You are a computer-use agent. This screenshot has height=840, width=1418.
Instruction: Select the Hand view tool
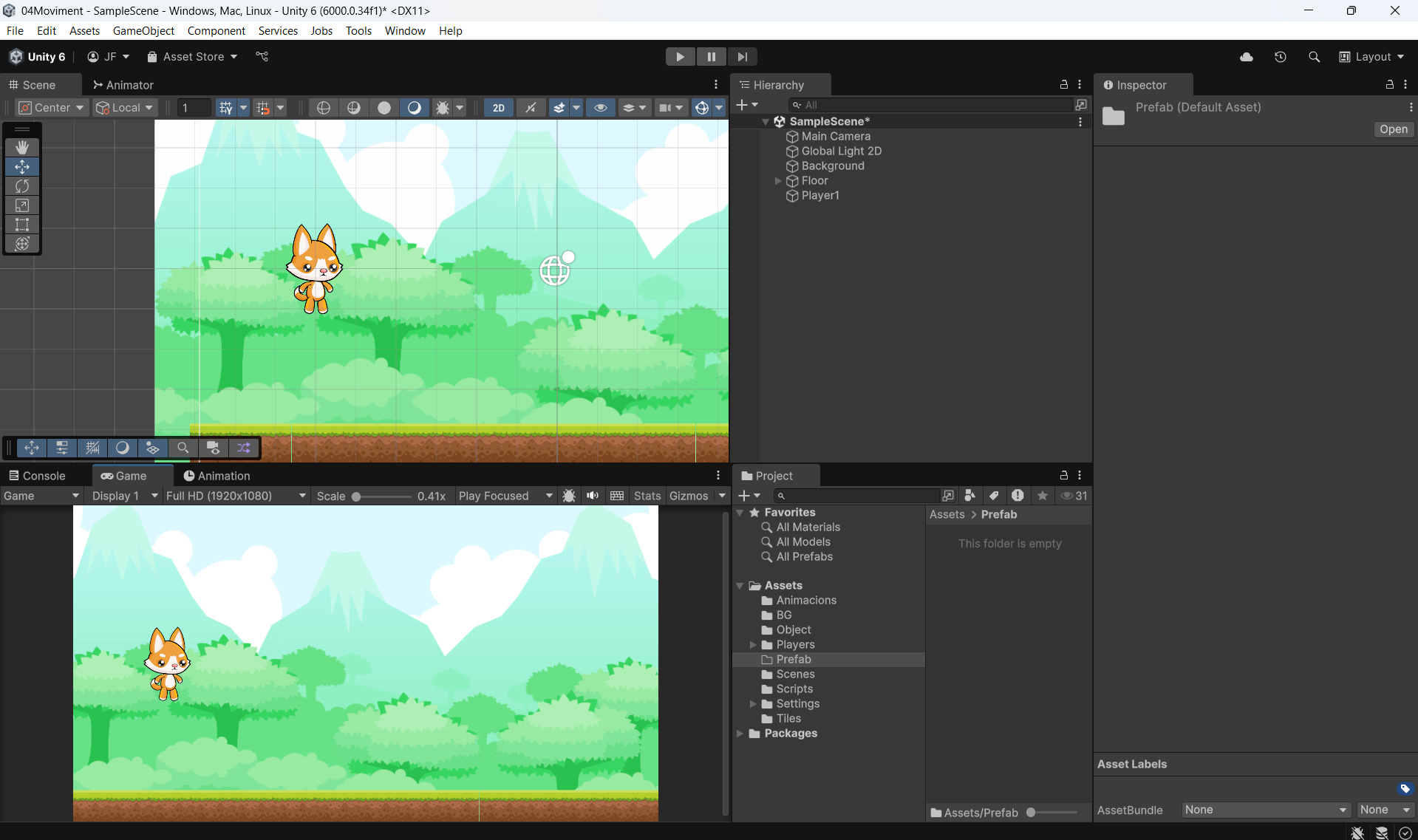[x=22, y=147]
